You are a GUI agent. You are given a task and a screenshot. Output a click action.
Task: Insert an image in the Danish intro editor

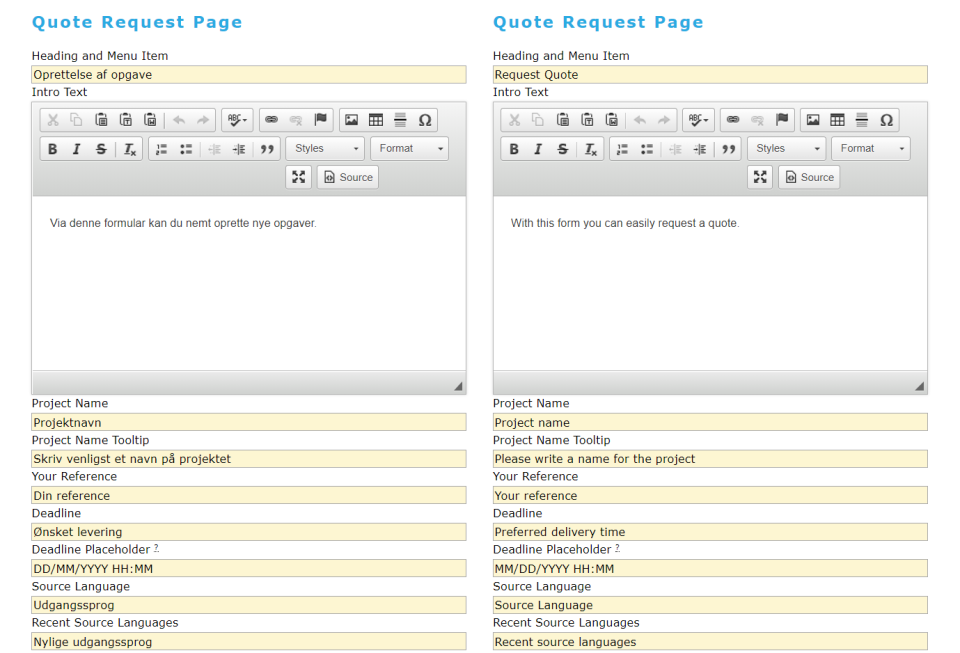click(351, 120)
